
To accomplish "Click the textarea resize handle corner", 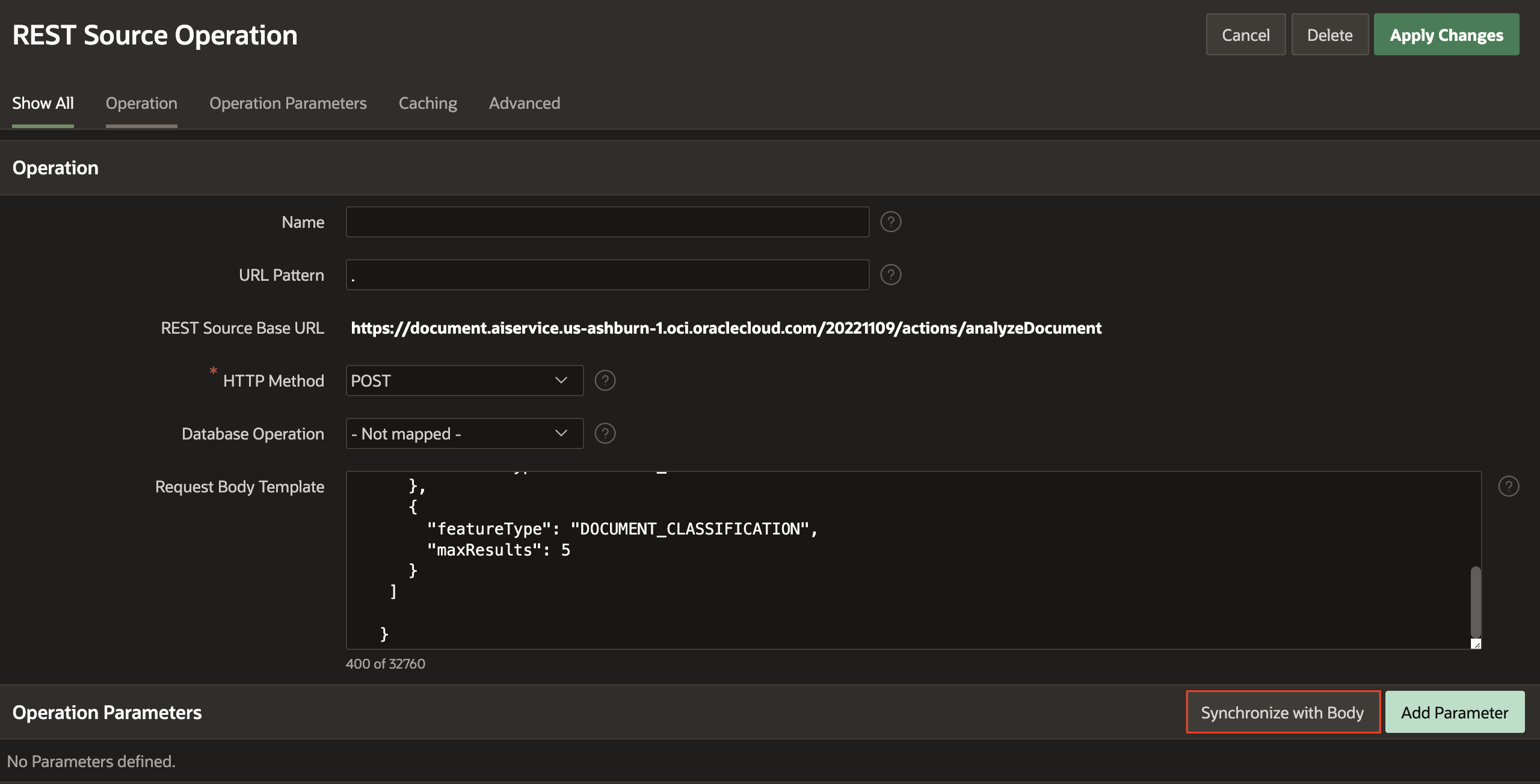I will click(1476, 644).
